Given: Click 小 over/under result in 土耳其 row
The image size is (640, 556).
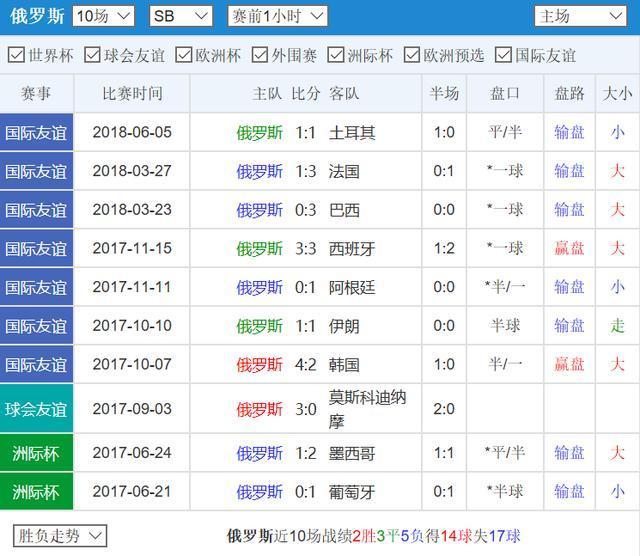Looking at the screenshot, I should (x=618, y=133).
